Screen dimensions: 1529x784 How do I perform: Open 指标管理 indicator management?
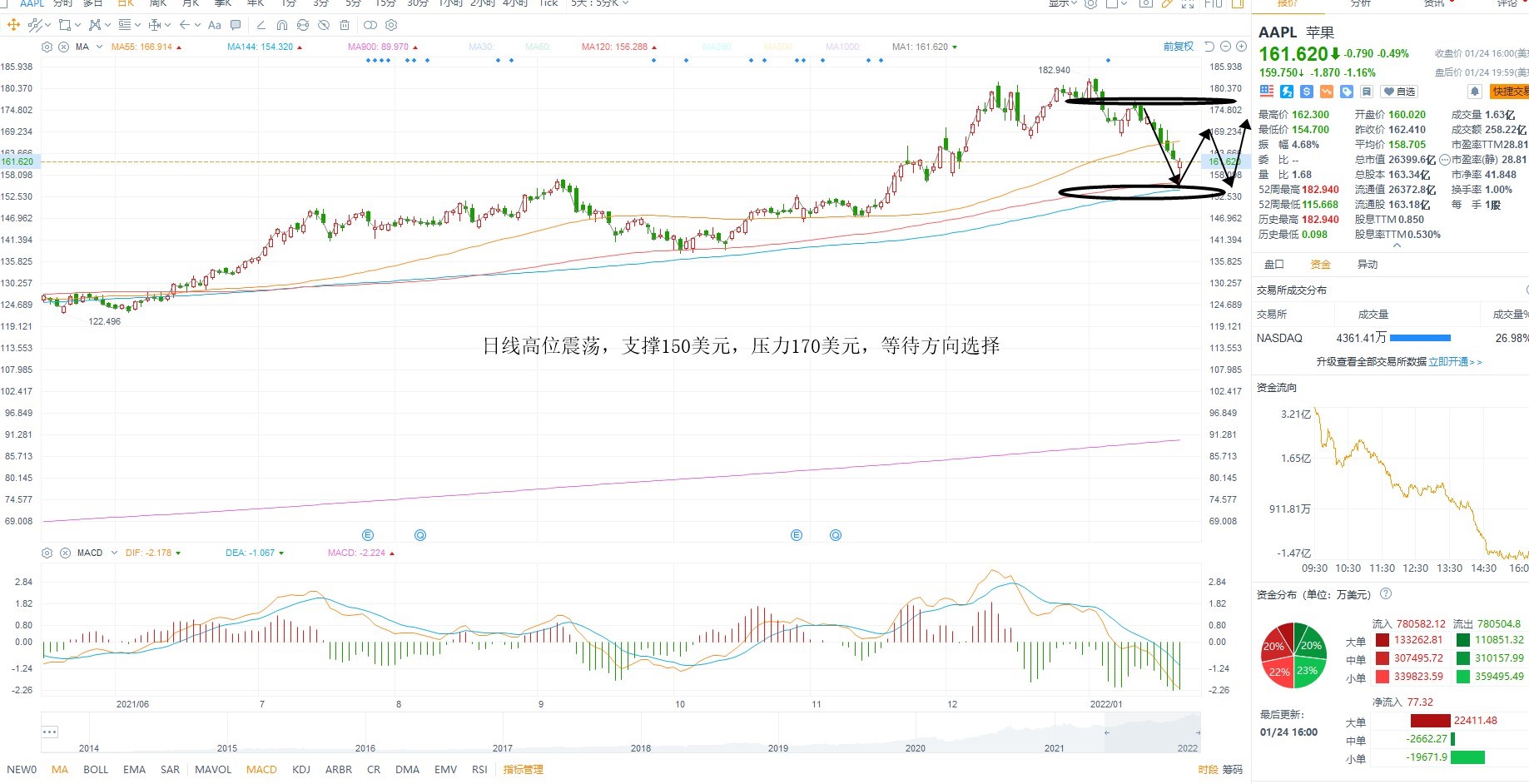tap(523, 770)
